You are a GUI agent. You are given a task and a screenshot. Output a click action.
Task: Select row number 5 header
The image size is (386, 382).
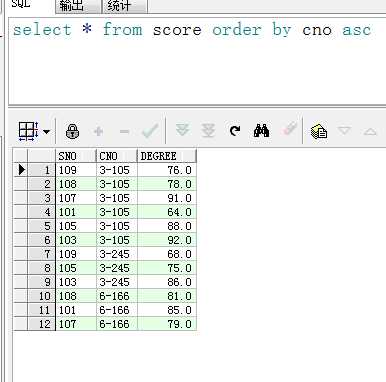(x=41, y=226)
